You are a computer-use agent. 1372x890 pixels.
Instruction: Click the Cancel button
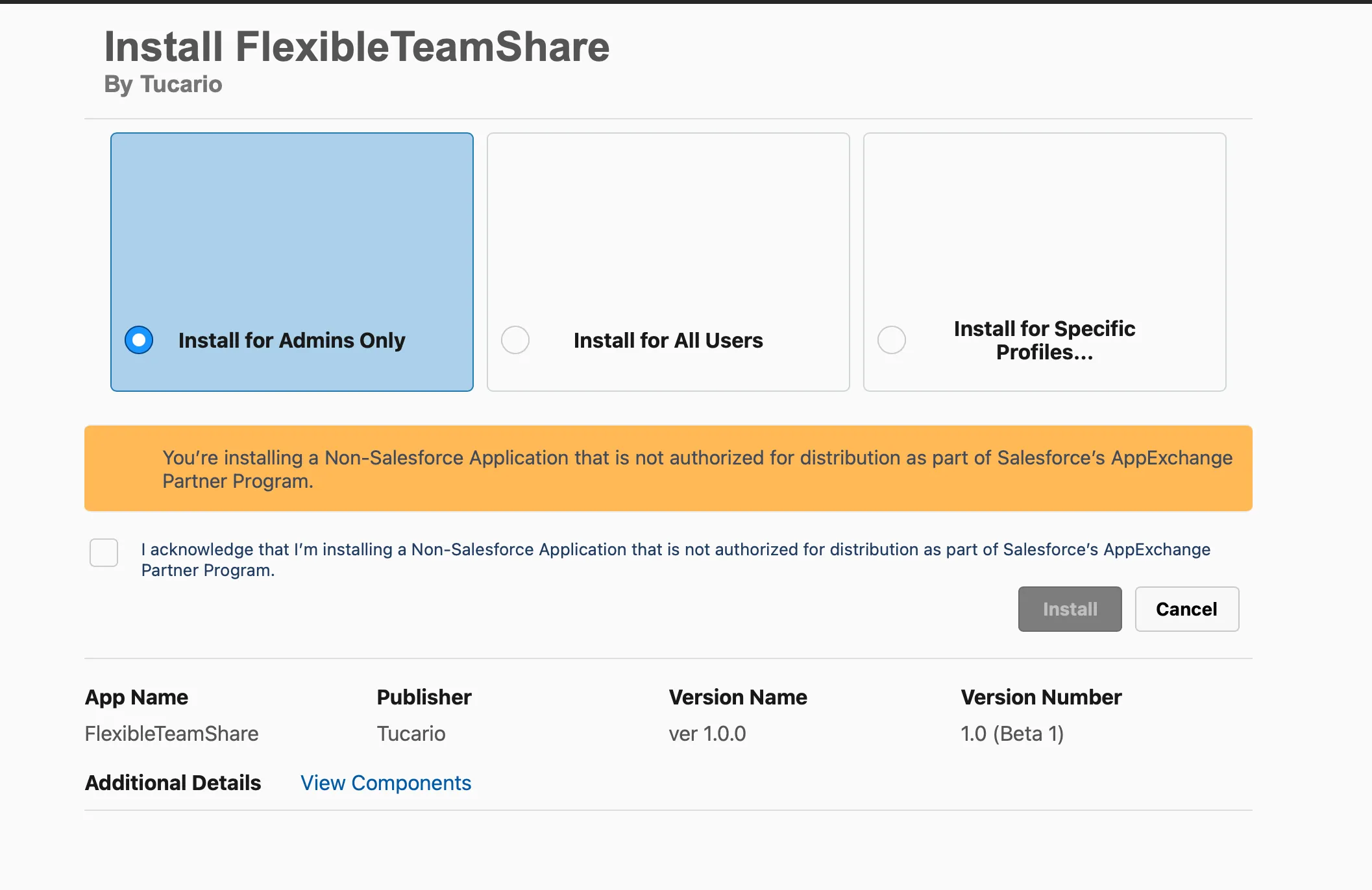[x=1186, y=608]
